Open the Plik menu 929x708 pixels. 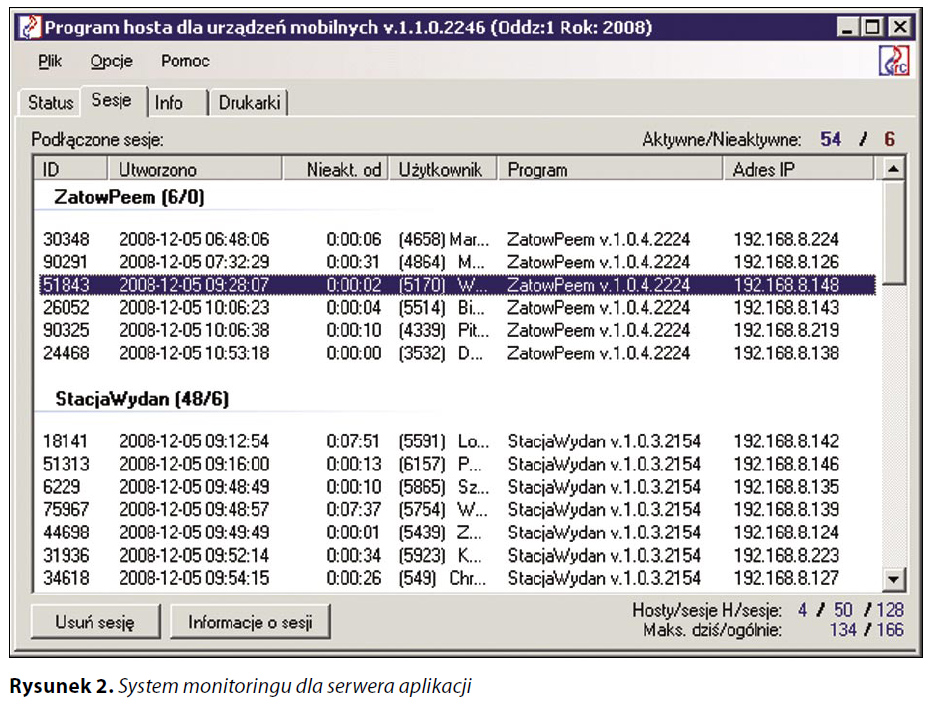pos(50,61)
